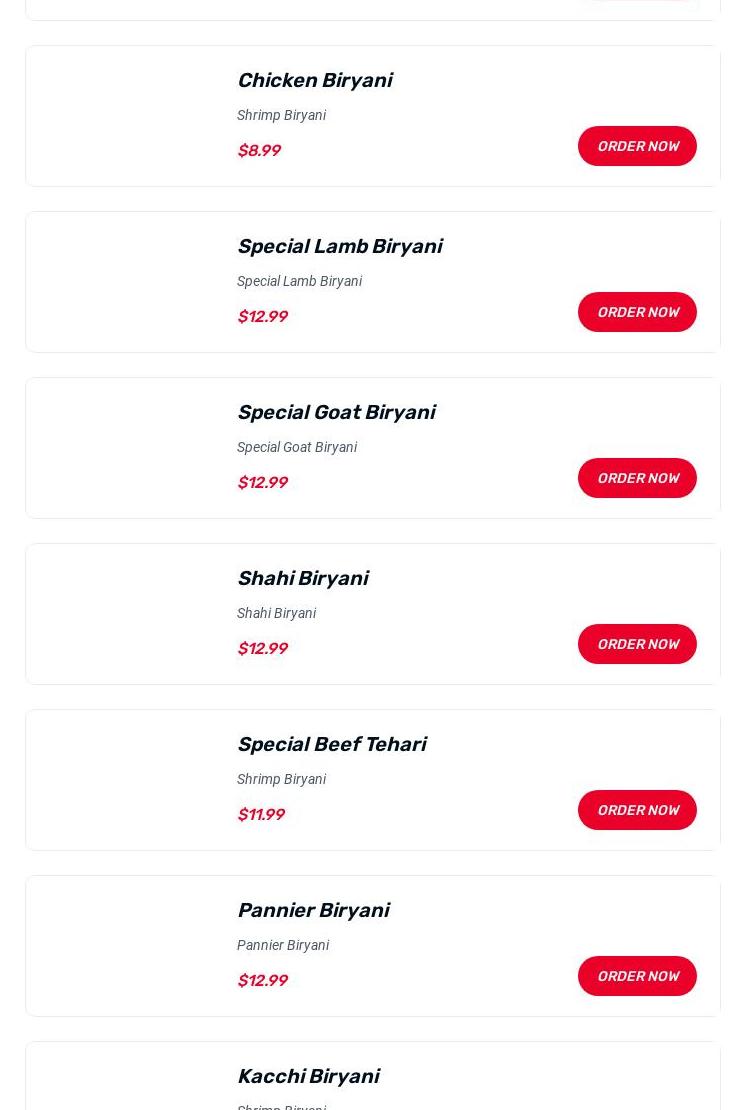Select the Special Lamb Biryani heading
Screen dimensions: 745x1110
[x=339, y=246]
